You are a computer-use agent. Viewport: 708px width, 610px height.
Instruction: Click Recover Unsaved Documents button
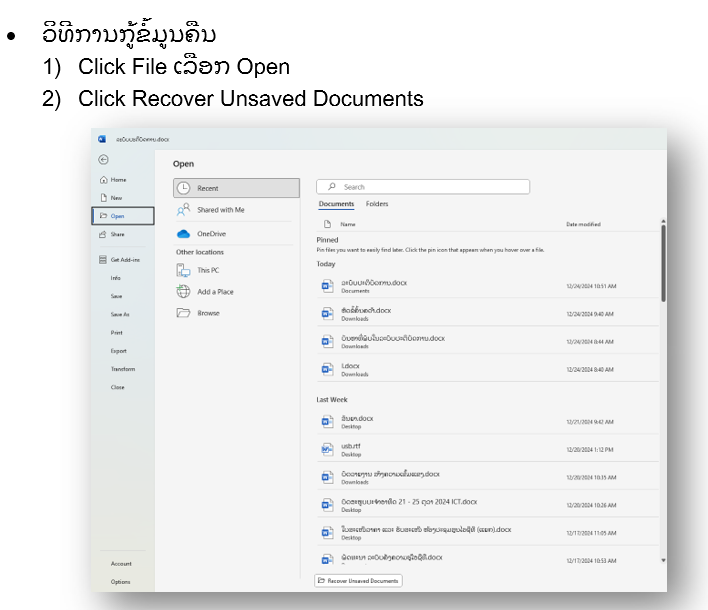pos(358,580)
